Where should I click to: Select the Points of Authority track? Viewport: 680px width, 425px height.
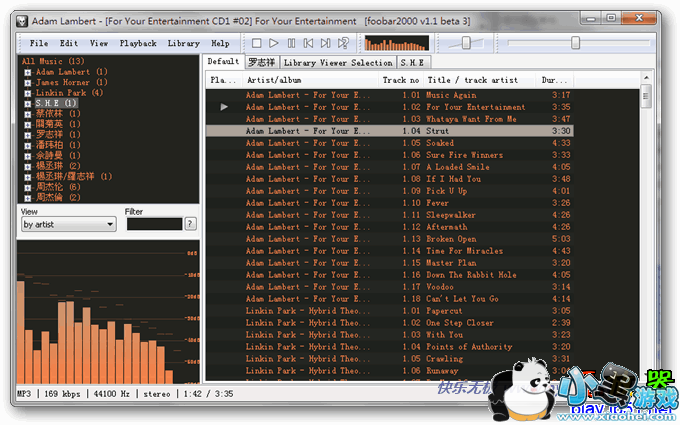tap(389, 347)
